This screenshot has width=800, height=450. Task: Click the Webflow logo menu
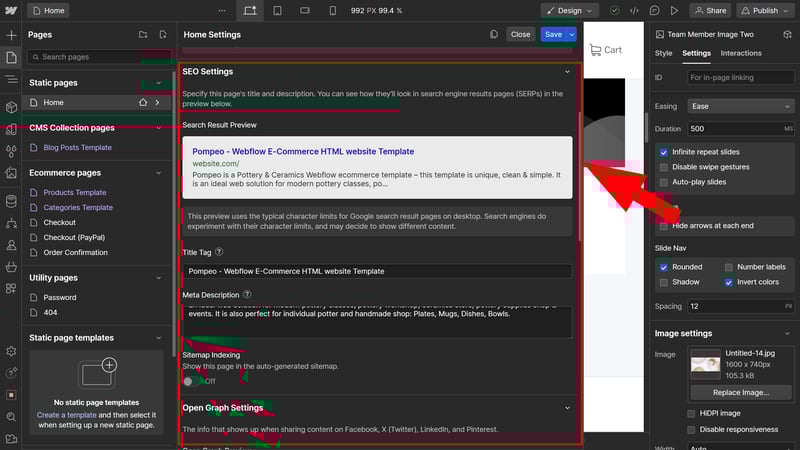12,11
